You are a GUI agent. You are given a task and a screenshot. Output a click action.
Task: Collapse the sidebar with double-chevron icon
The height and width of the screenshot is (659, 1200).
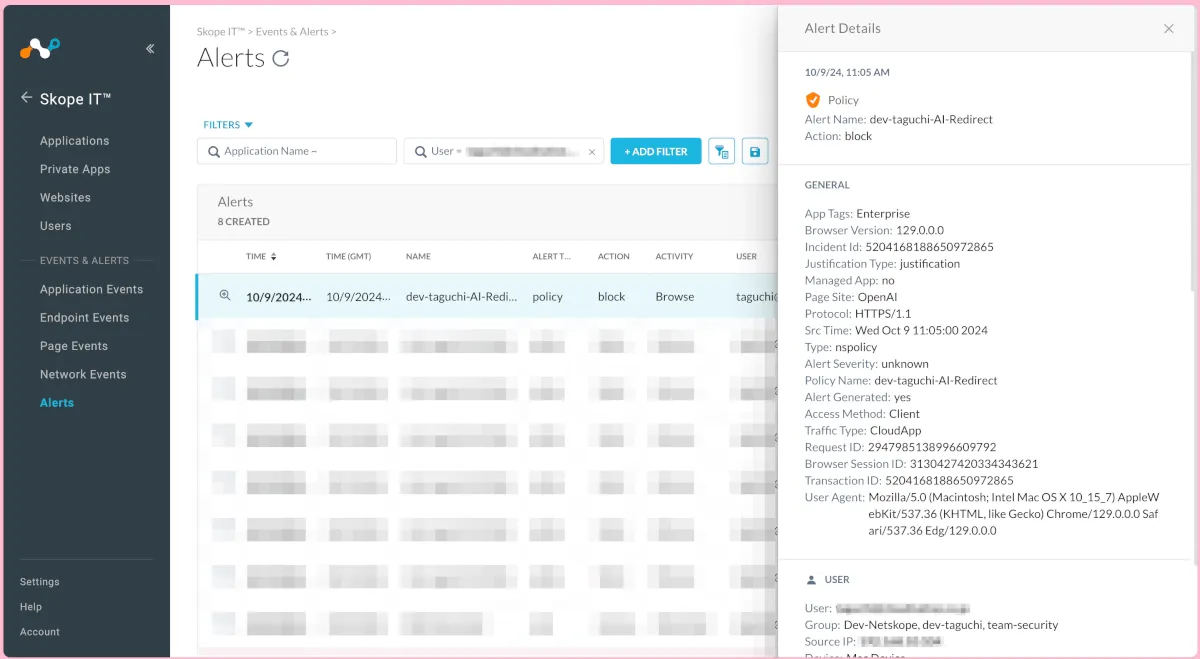click(150, 48)
